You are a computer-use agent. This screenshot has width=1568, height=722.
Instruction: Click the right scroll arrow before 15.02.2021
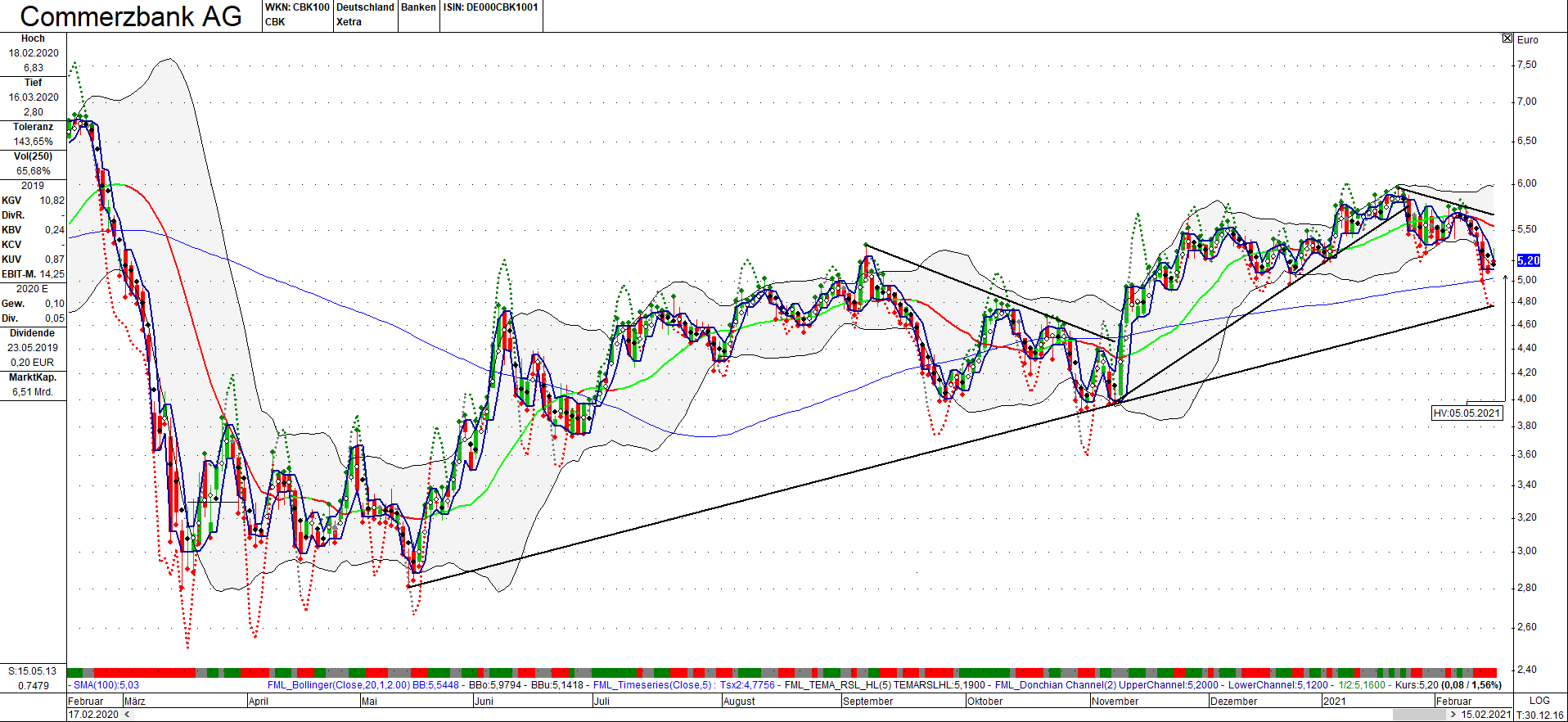click(1453, 715)
